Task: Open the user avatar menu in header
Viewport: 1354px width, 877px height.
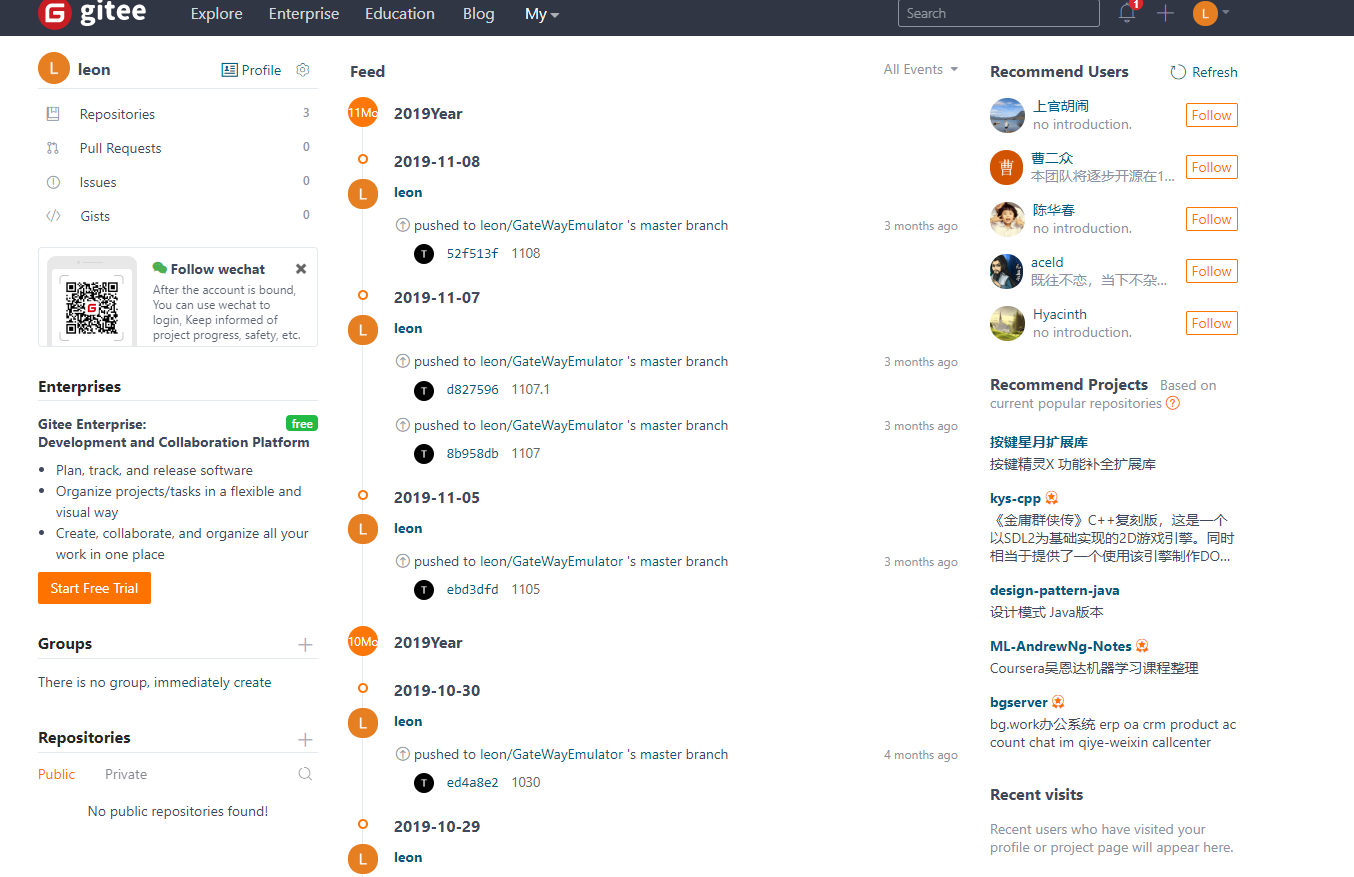Action: pyautogui.click(x=1210, y=13)
